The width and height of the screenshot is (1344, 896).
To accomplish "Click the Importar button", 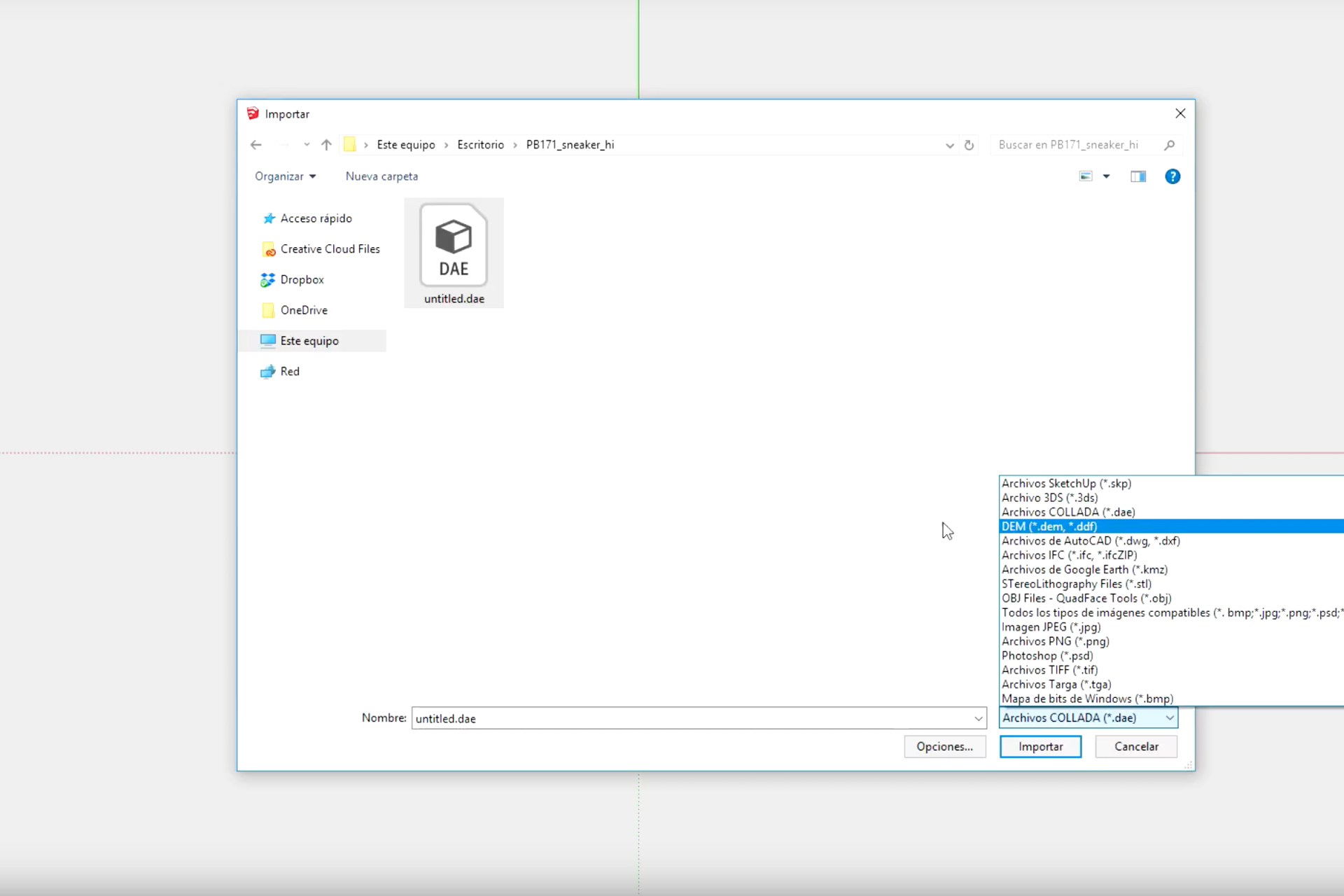I will pyautogui.click(x=1040, y=747).
